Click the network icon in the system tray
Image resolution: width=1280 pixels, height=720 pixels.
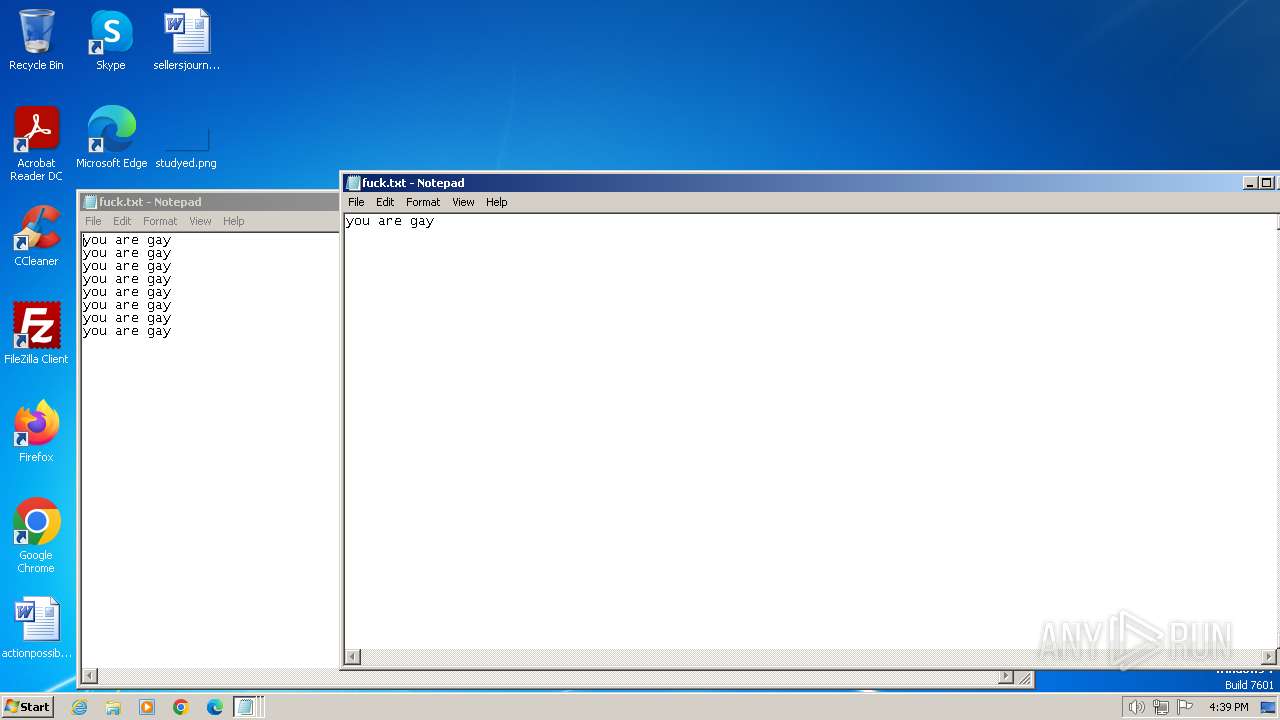(x=1160, y=707)
